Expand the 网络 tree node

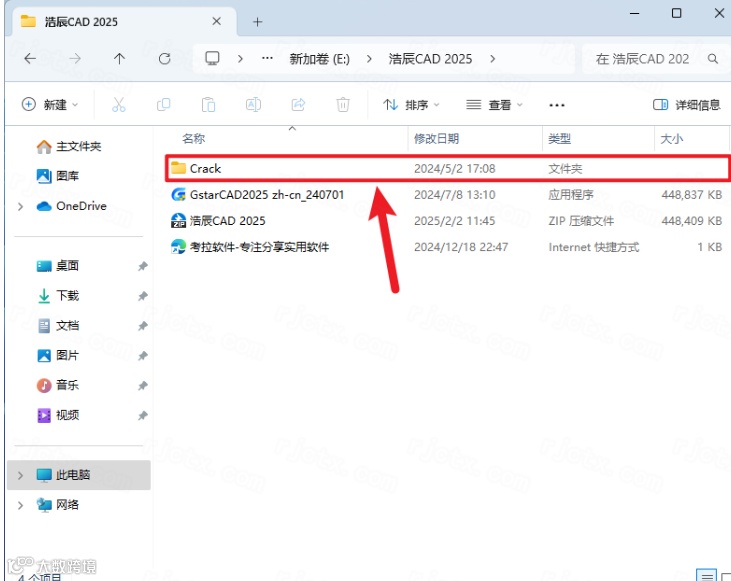coord(21,505)
